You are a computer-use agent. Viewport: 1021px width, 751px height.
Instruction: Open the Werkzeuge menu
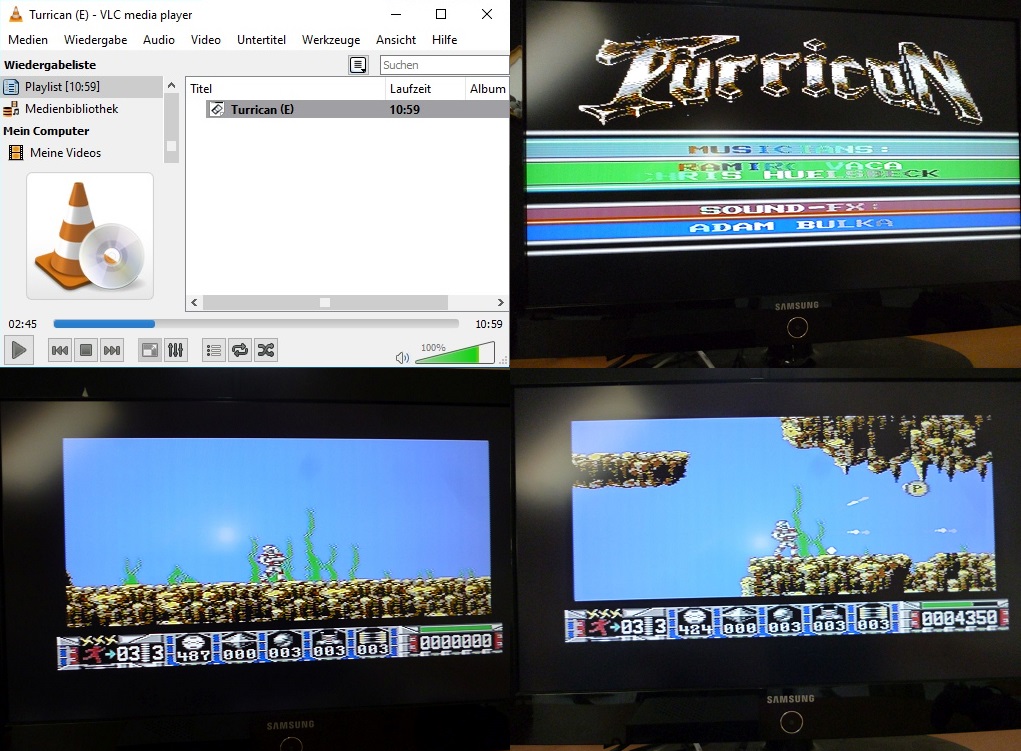click(x=331, y=40)
